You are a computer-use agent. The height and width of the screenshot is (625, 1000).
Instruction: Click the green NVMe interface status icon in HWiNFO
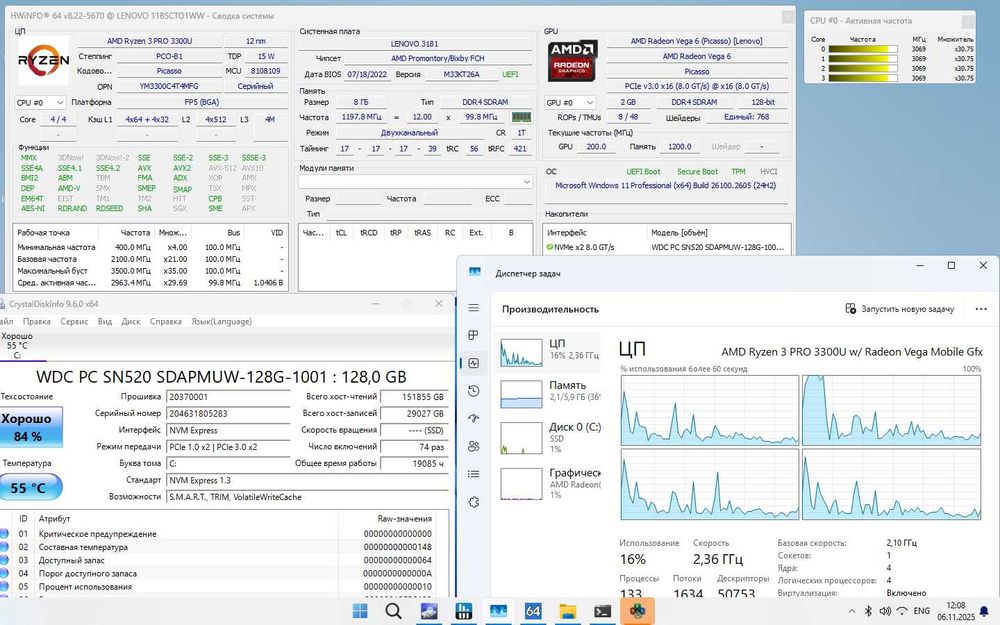tap(550, 247)
